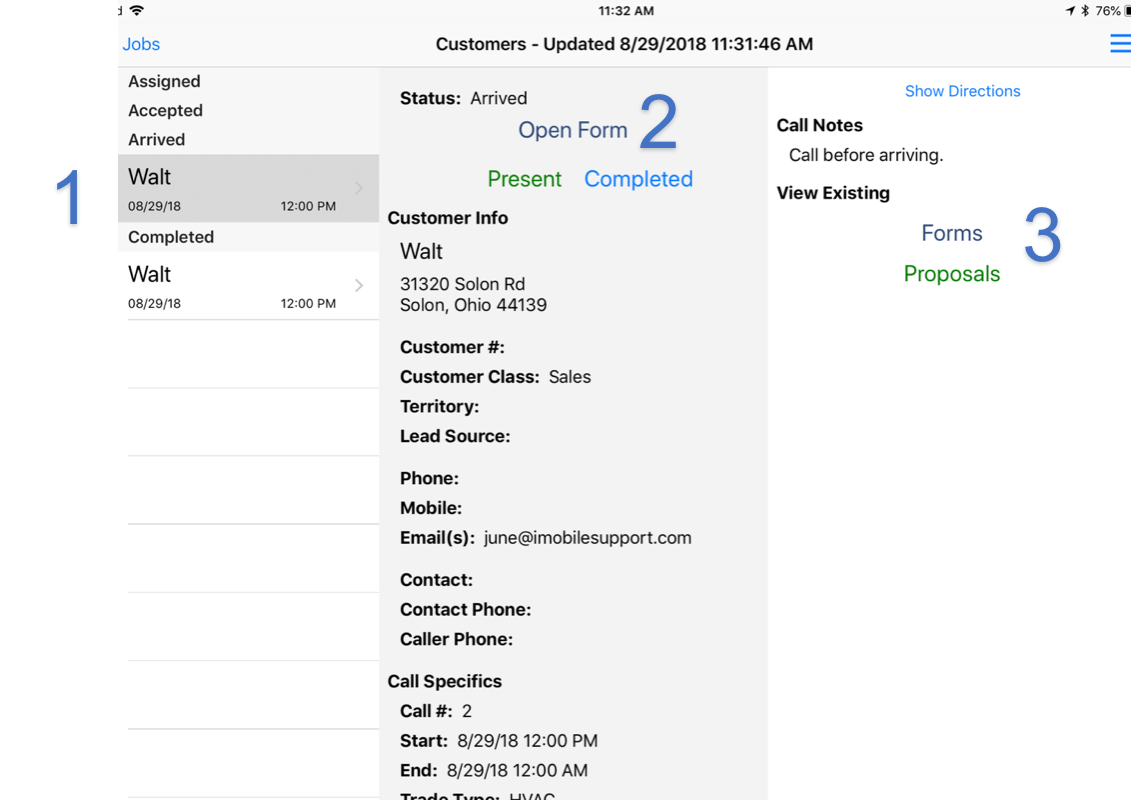Select the Walt job under Completed
1131x800 pixels.
[x=248, y=286]
